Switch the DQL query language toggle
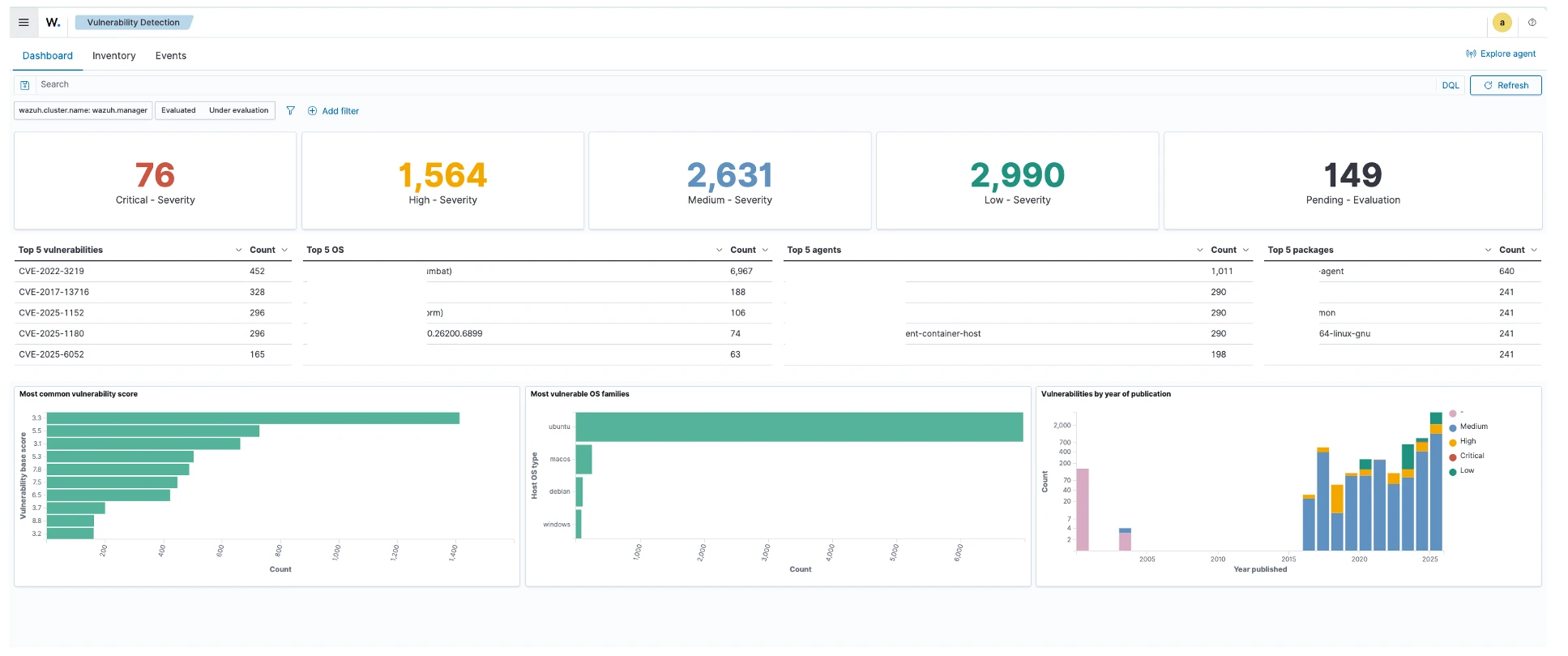The height and width of the screenshot is (656, 1568). click(1450, 85)
